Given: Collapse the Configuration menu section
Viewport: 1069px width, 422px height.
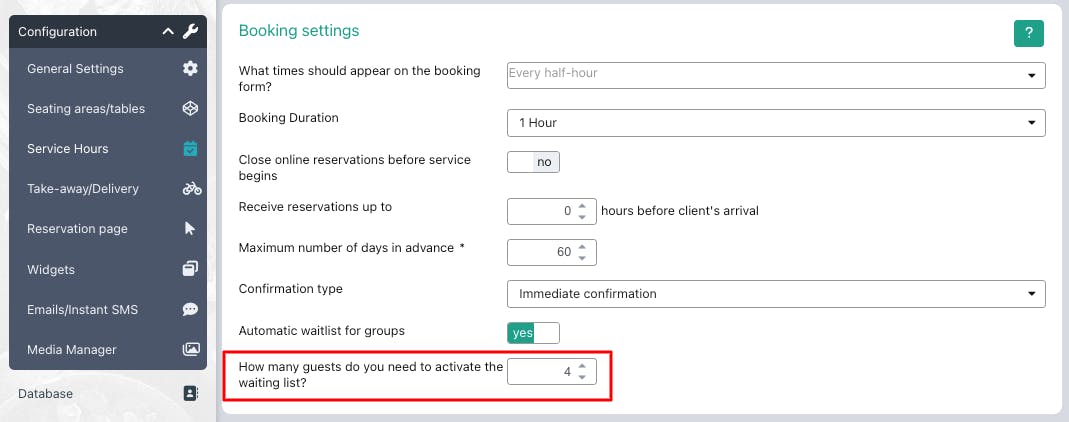Looking at the screenshot, I should point(168,32).
